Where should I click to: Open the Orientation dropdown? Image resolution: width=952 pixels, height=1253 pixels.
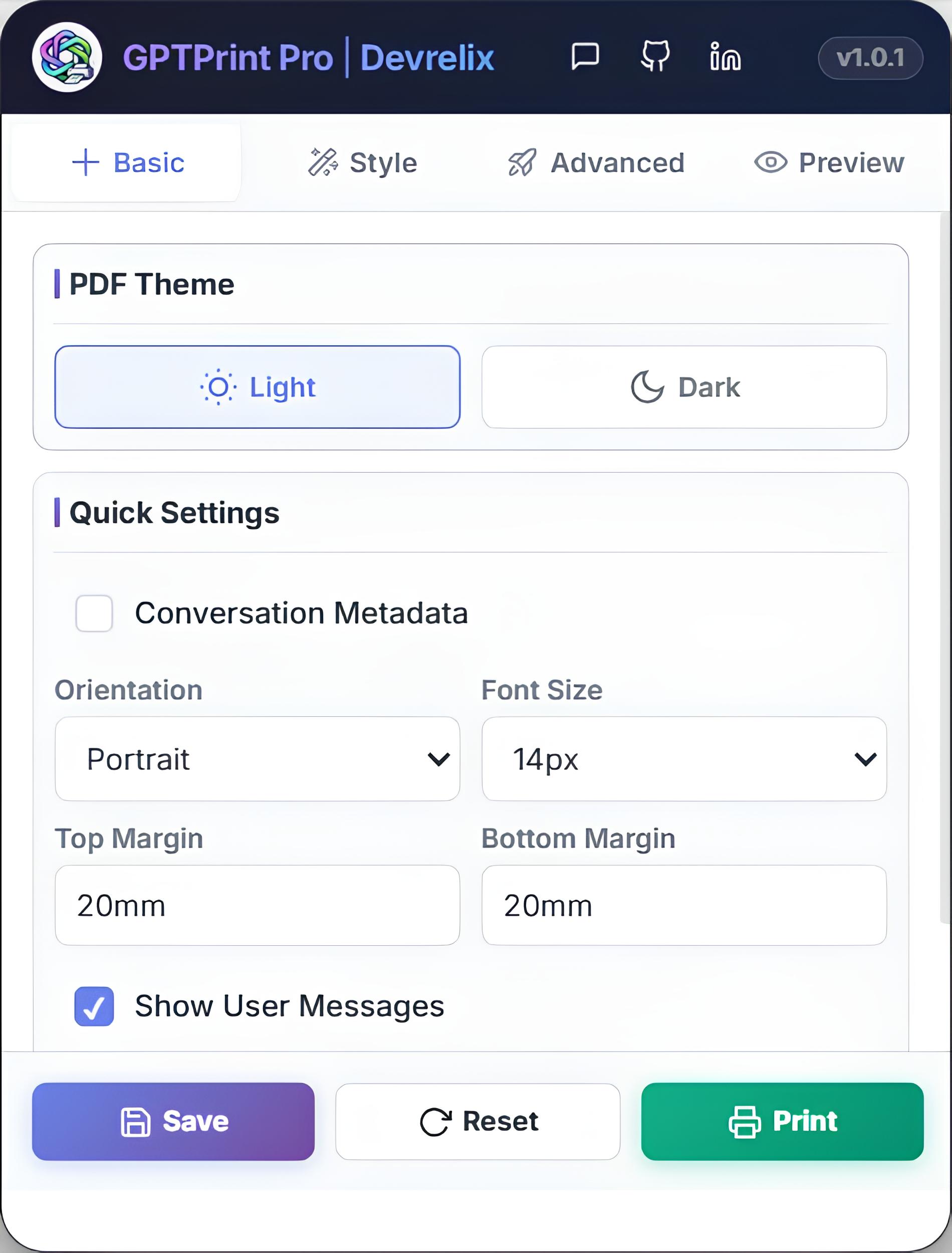tap(258, 759)
